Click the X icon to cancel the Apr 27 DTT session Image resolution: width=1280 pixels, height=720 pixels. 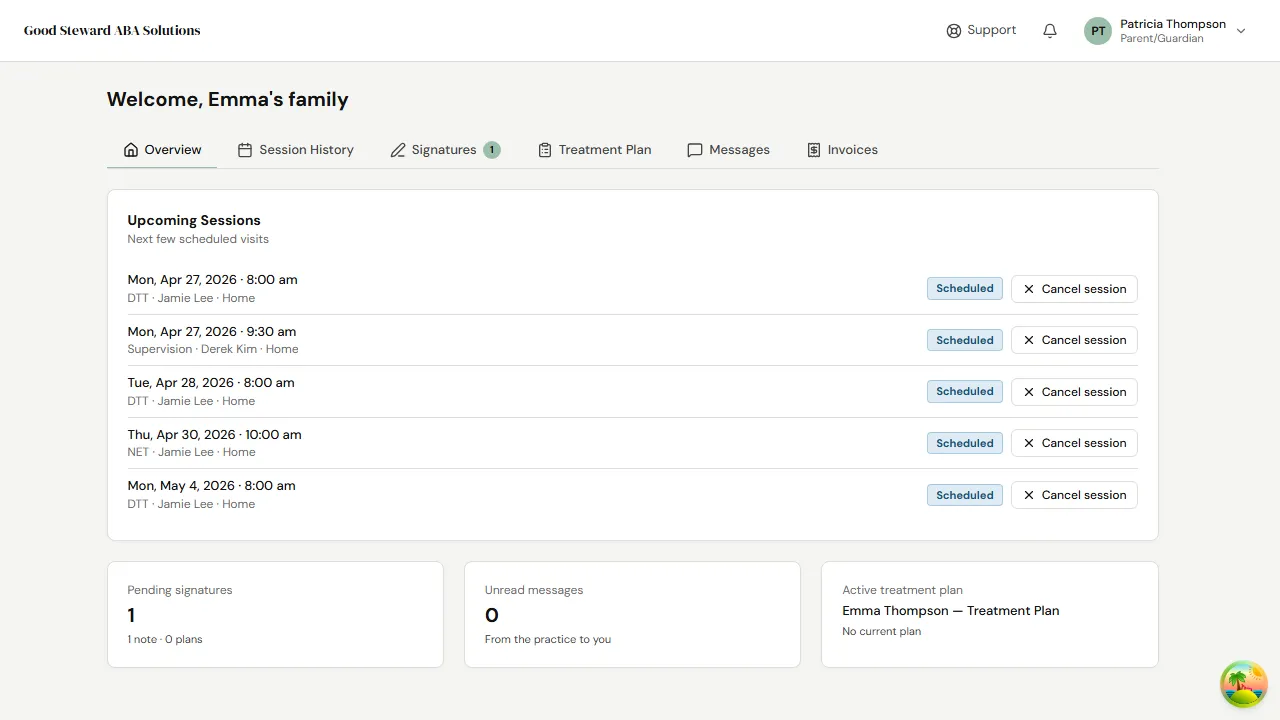[x=1029, y=289]
